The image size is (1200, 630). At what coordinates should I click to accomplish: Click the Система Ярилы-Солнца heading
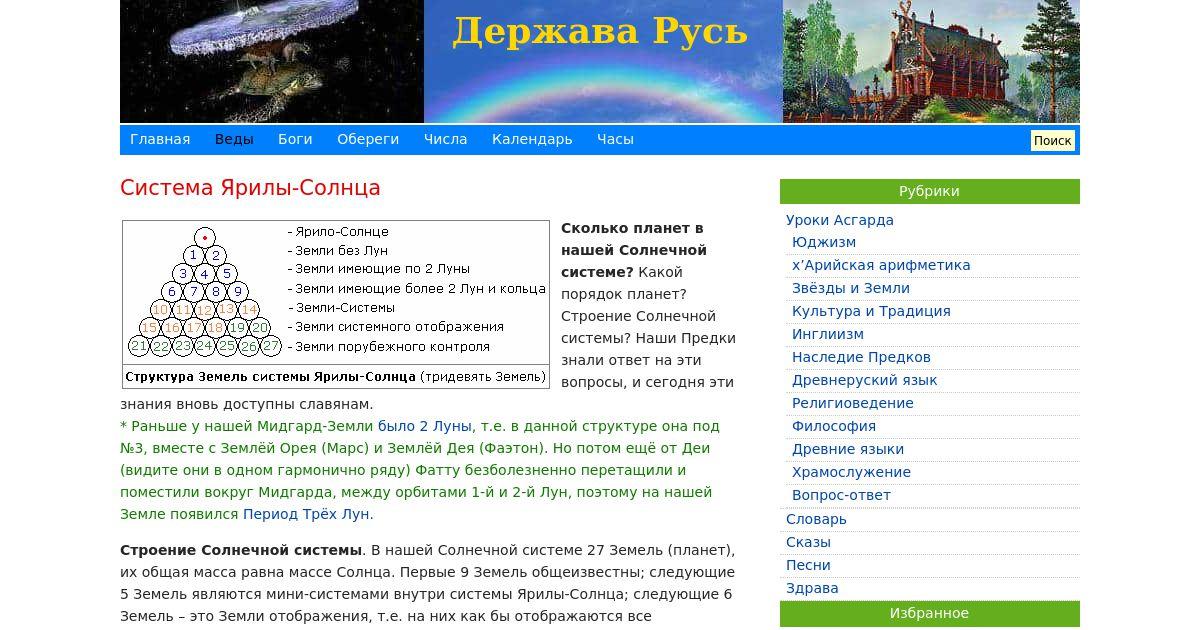pyautogui.click(x=250, y=188)
